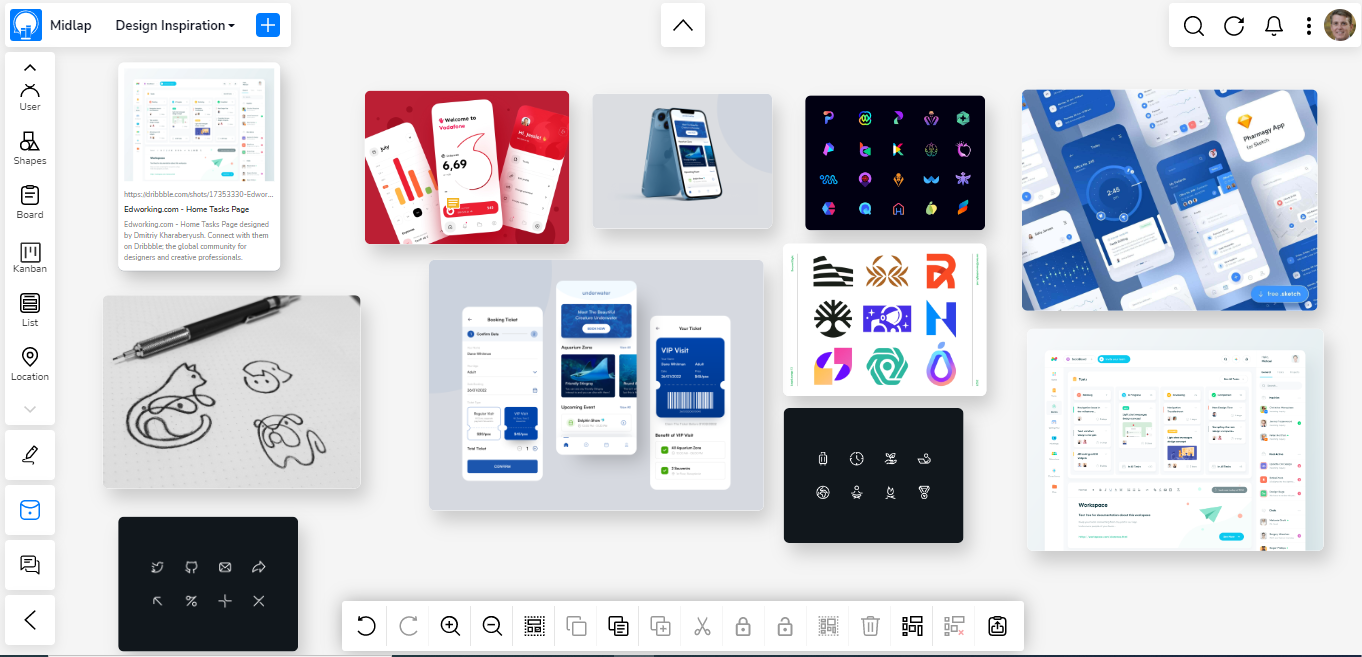Open the Location pin tool
The width and height of the screenshot is (1362, 657).
pyautogui.click(x=29, y=363)
